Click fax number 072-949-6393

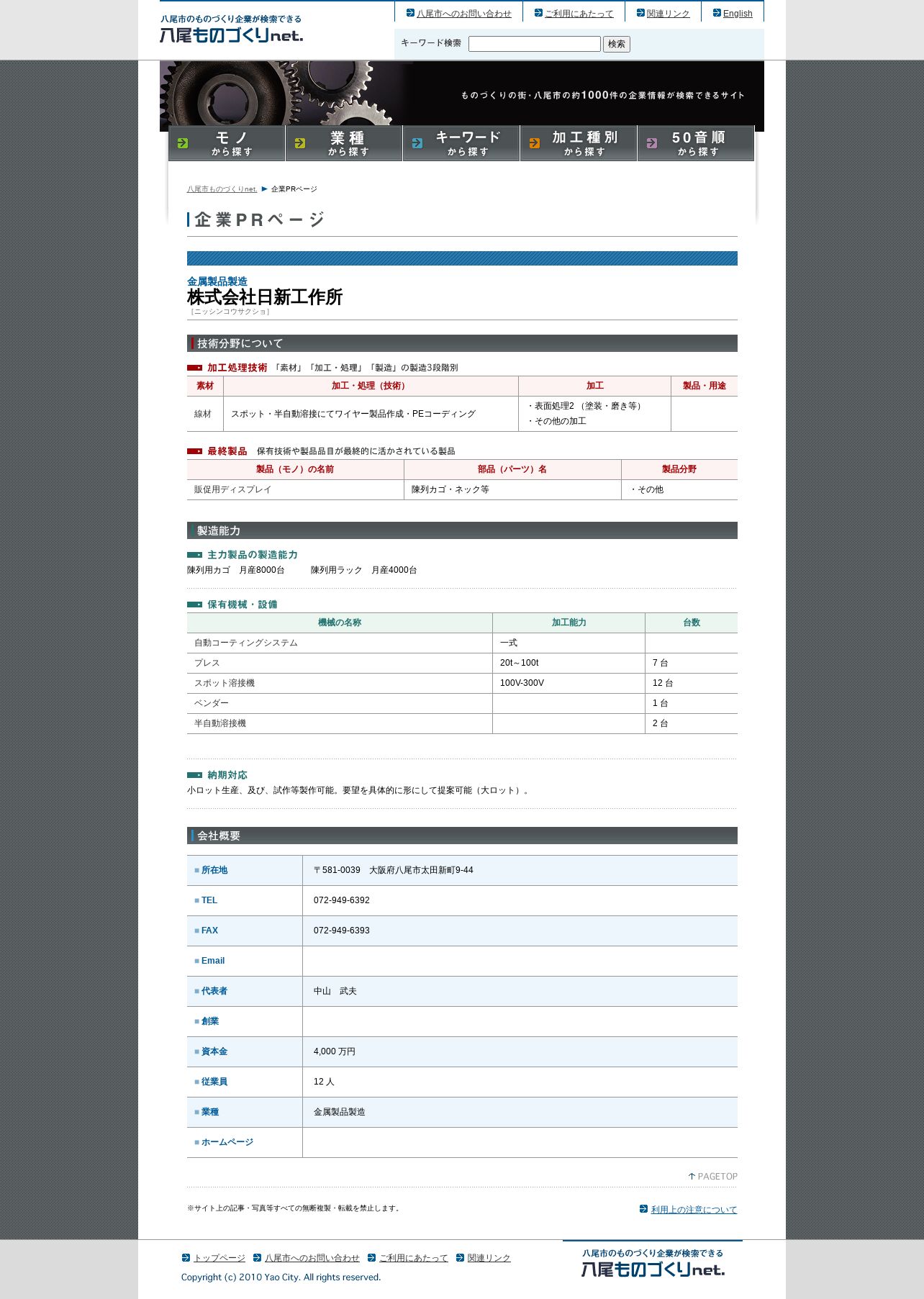pyautogui.click(x=342, y=931)
